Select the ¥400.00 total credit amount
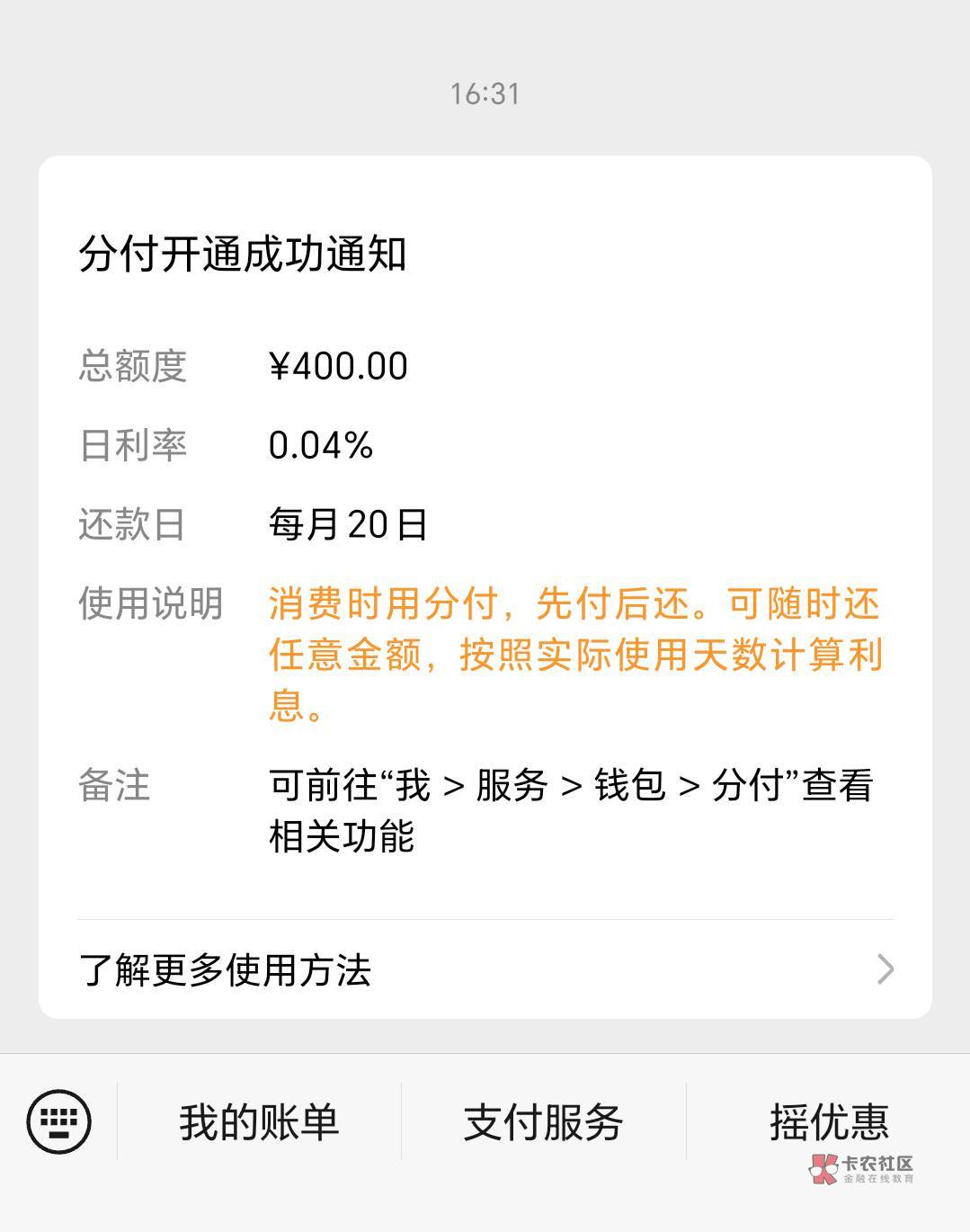This screenshot has height=1232, width=970. pyautogui.click(x=338, y=366)
